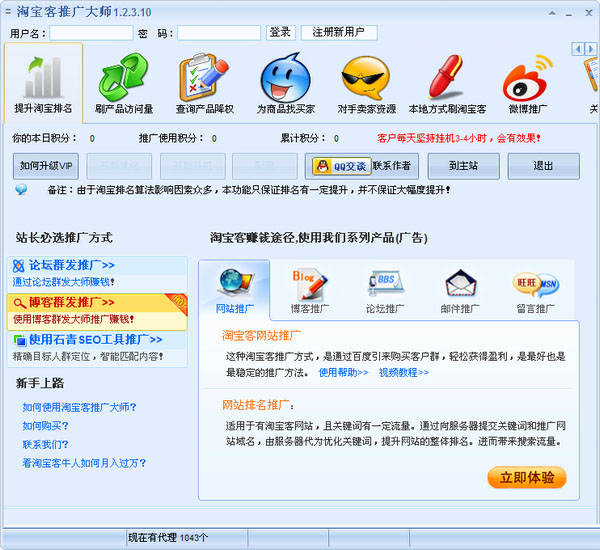
Task: Click the magnifier icon by 博客群发推广
Action: click(x=20, y=303)
